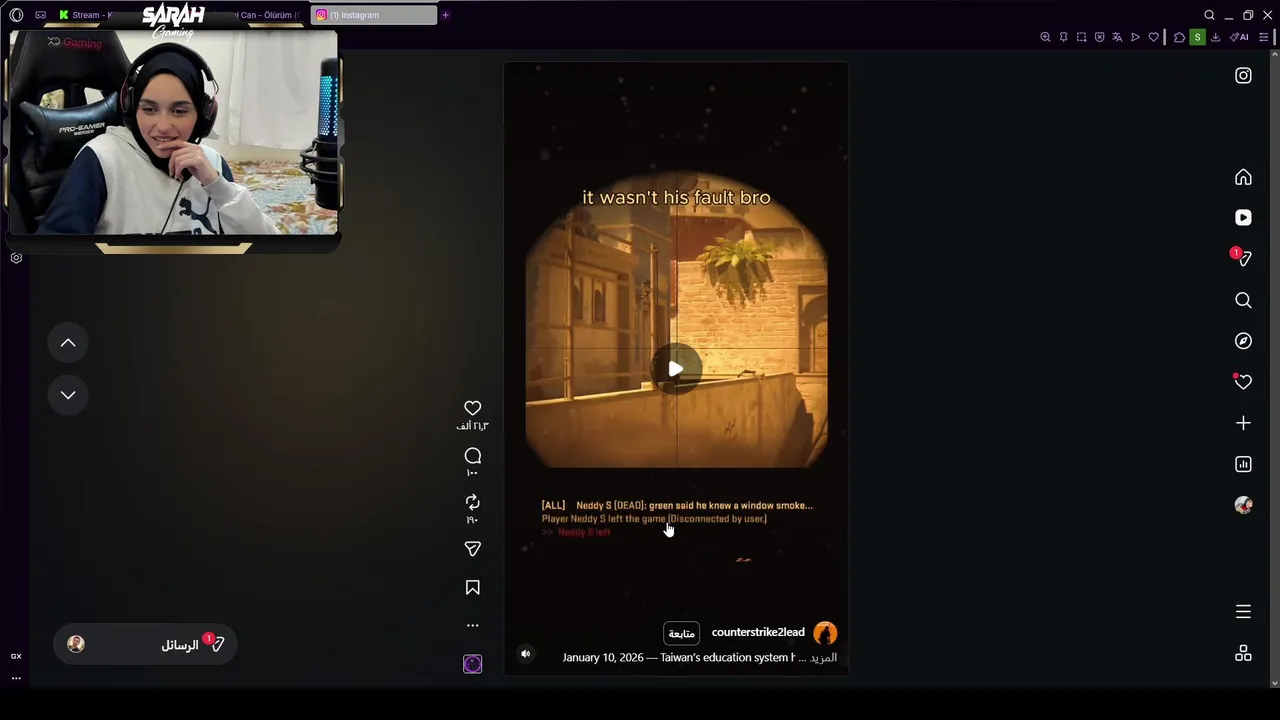Open Instagram direct messages in sidebar
Screen dimensions: 1280x720
coord(1242,258)
